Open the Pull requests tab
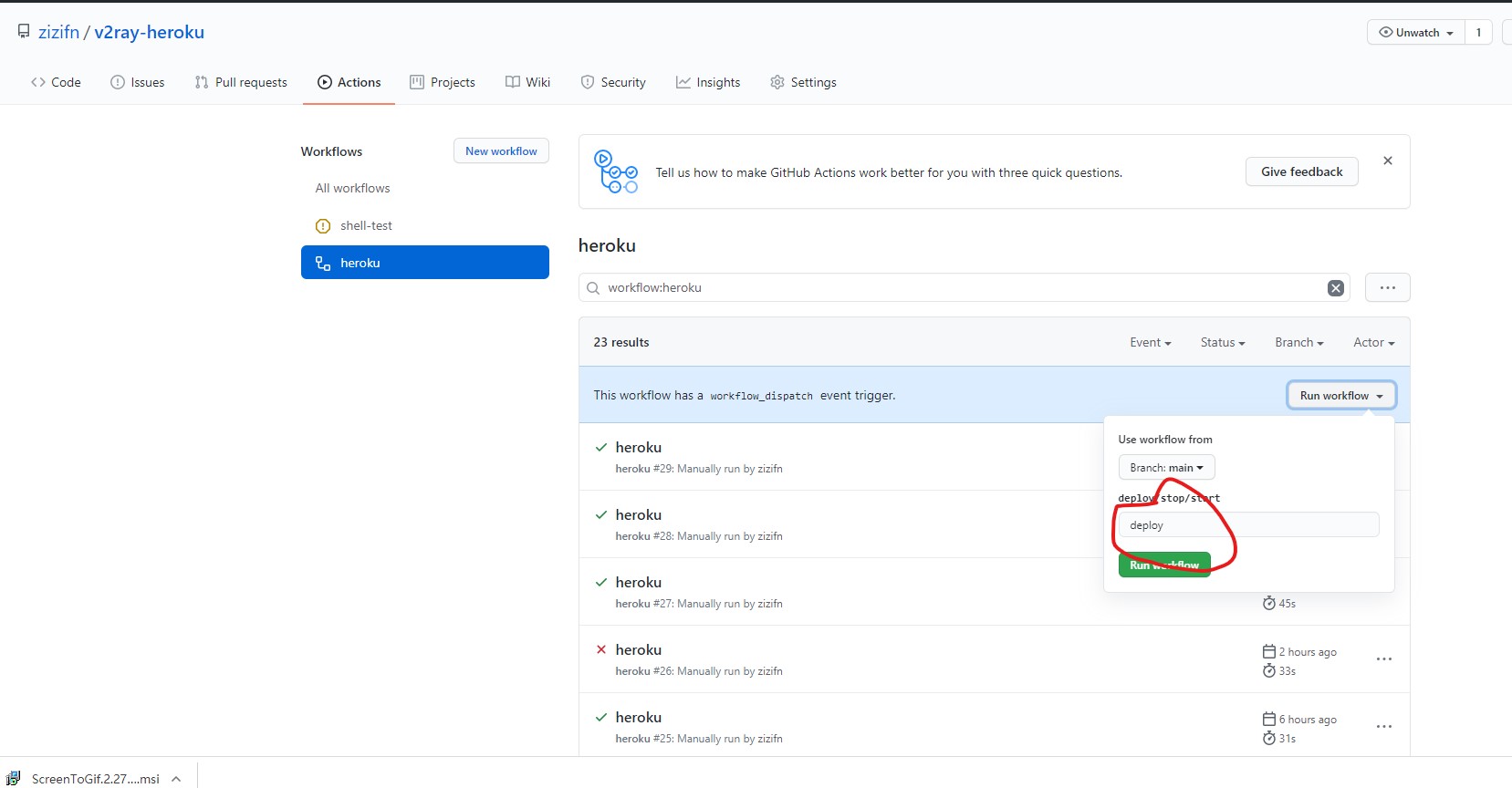1512x788 pixels. (241, 82)
